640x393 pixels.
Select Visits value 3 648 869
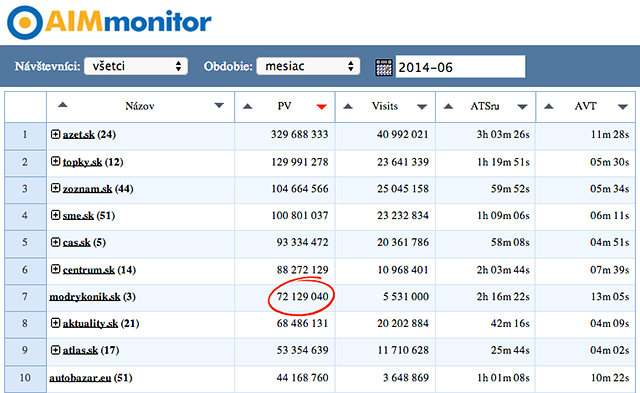click(406, 378)
